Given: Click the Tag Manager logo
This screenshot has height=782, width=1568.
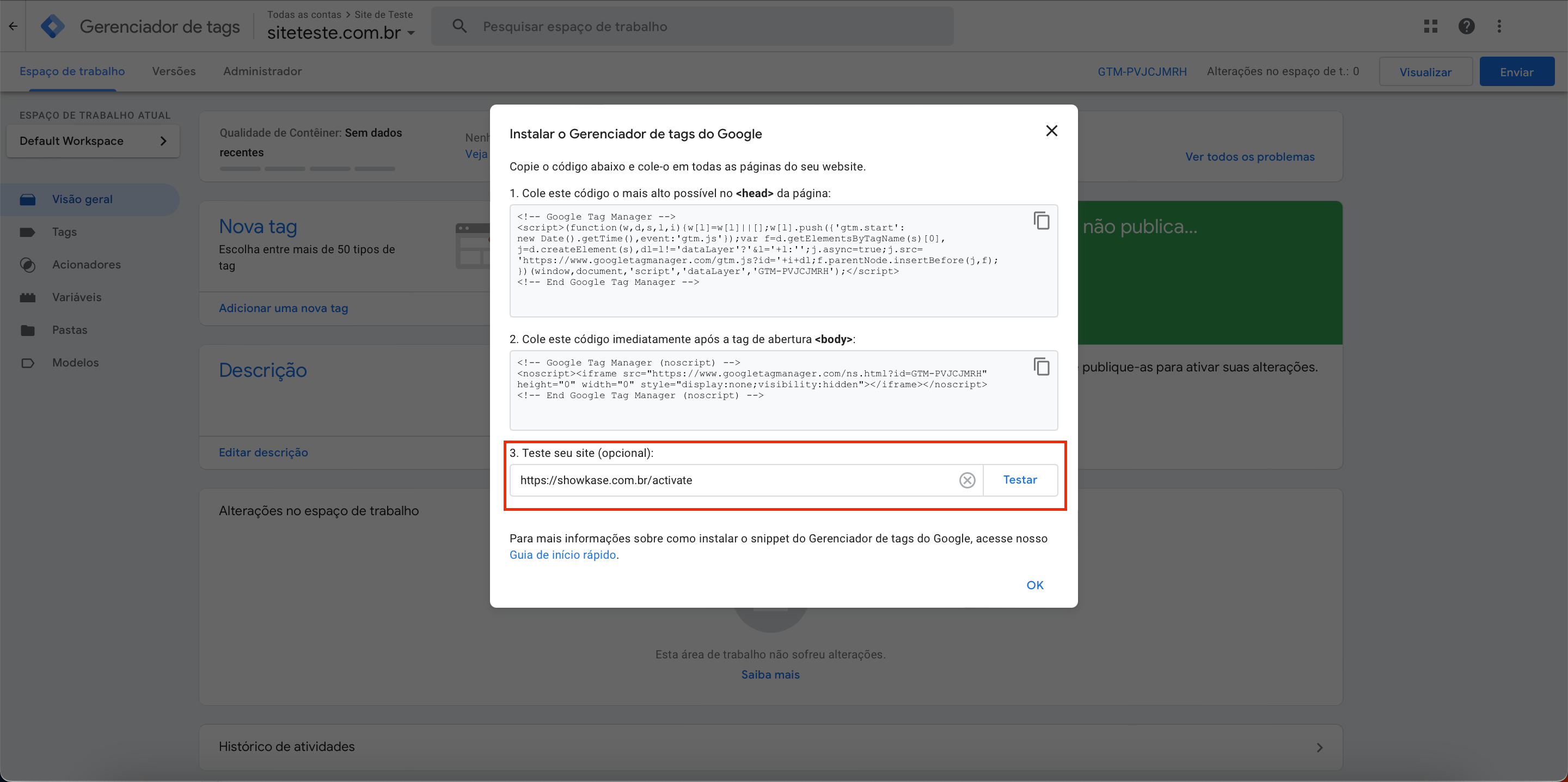Looking at the screenshot, I should 52,26.
